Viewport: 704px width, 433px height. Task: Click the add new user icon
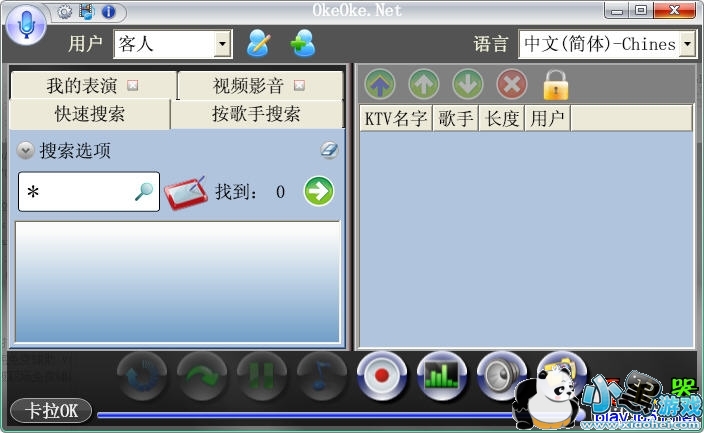tap(303, 43)
